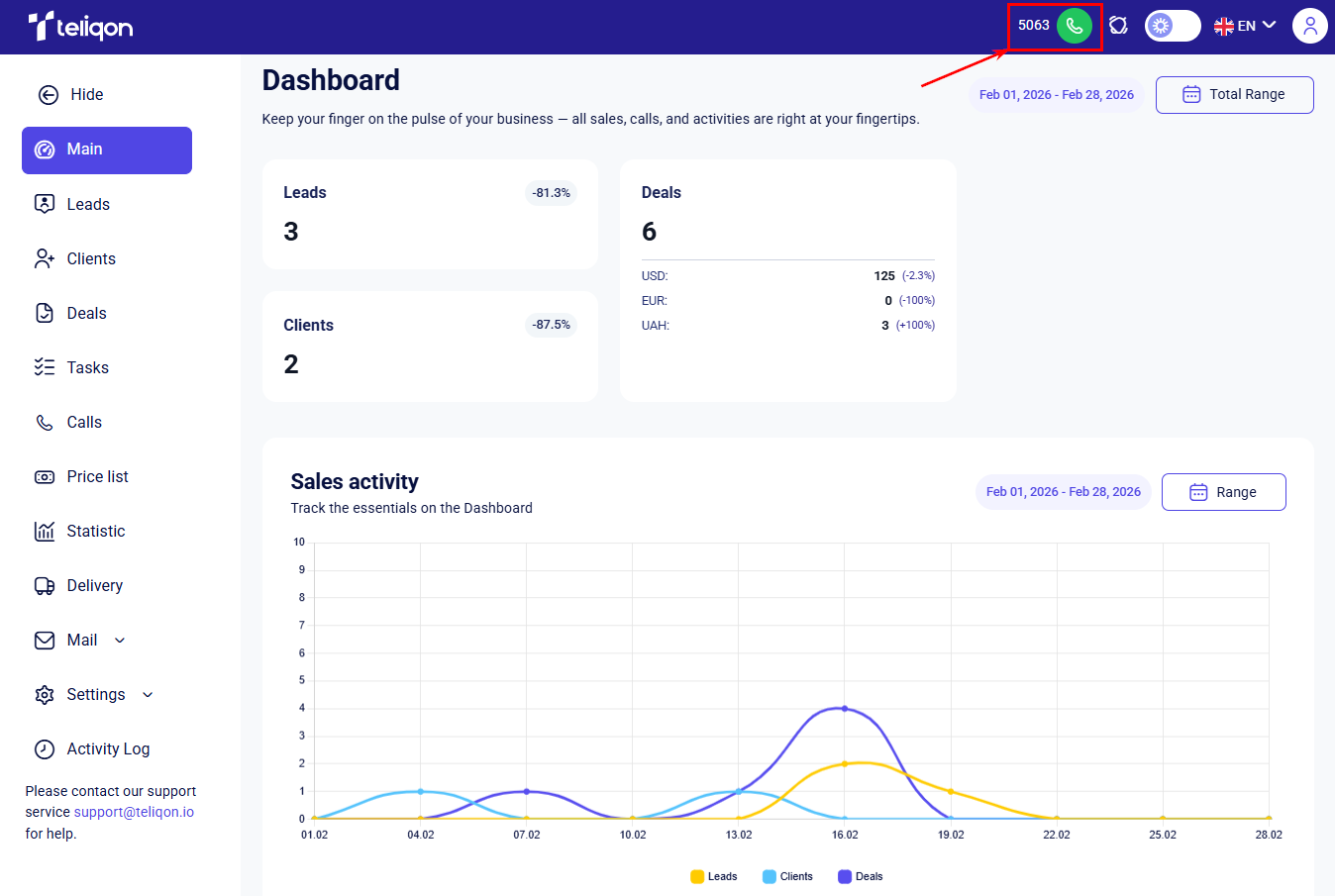This screenshot has width=1335, height=896.
Task: Open the EN language dropdown
Action: click(1245, 26)
